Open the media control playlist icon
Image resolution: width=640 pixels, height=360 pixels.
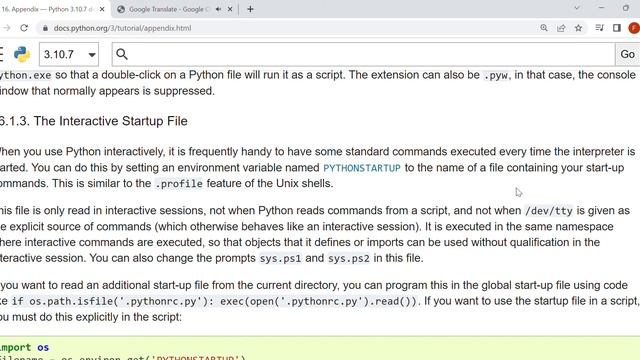coord(599,28)
